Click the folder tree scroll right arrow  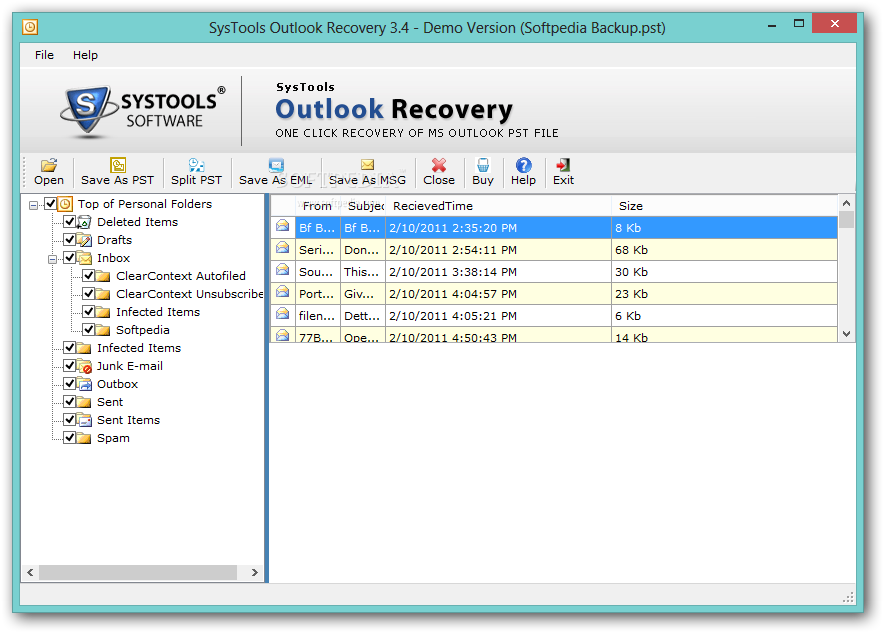(255, 573)
